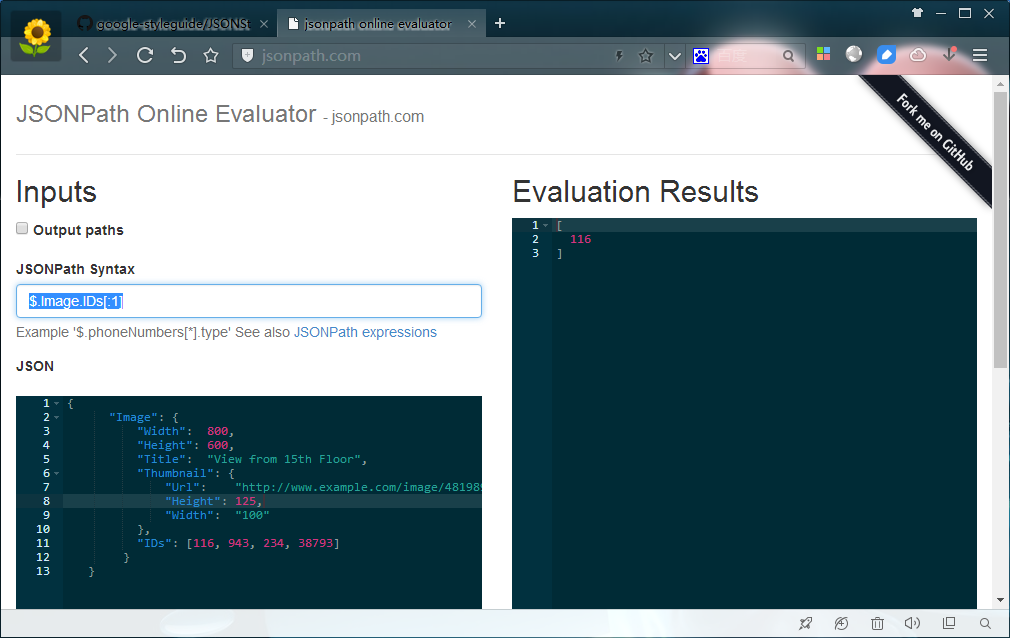1010x638 pixels.
Task: Open the favorites star left of address bar
Action: click(211, 55)
